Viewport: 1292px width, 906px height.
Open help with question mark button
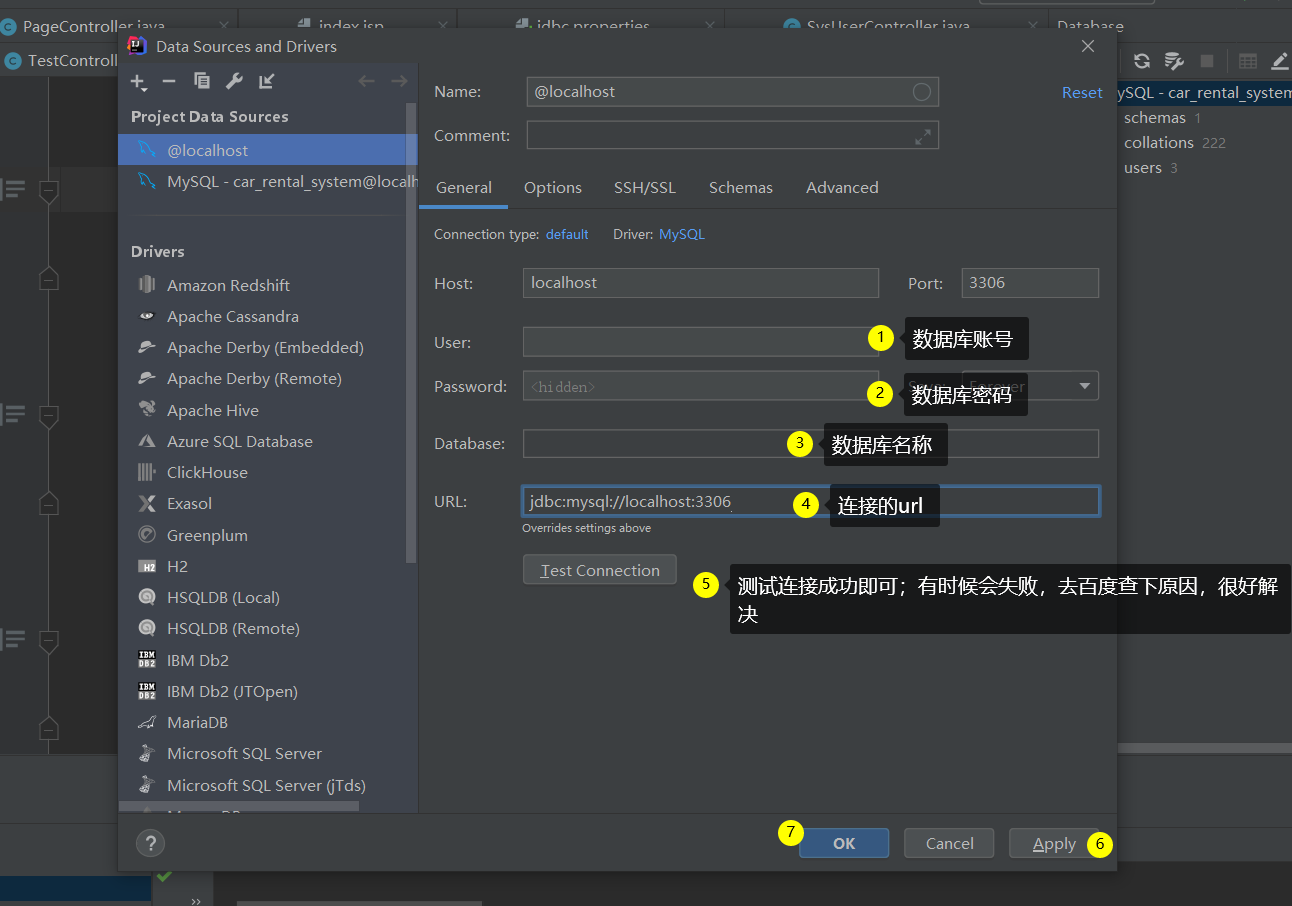(x=150, y=843)
